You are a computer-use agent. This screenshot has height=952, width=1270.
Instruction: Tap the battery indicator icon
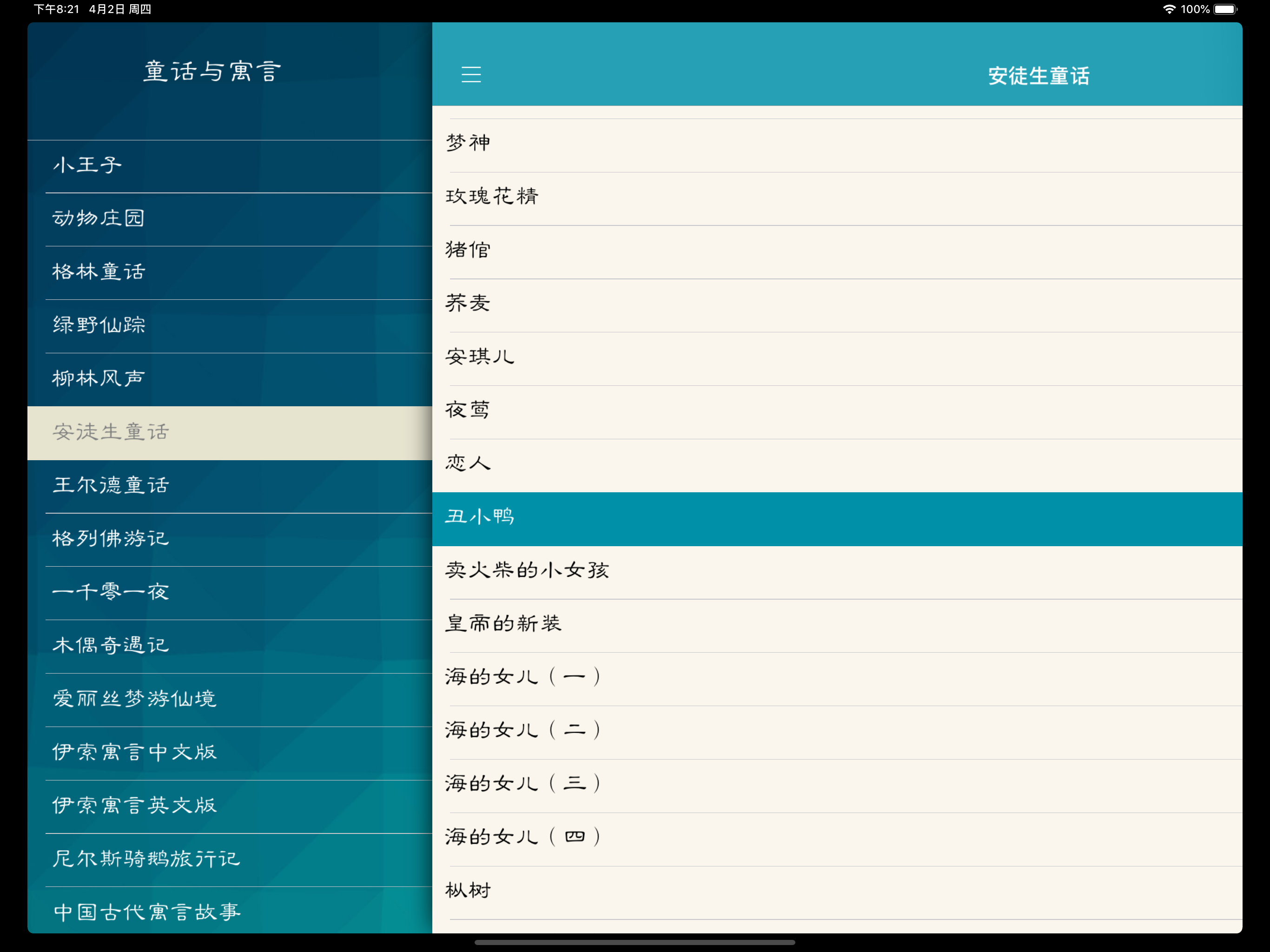(1225, 9)
